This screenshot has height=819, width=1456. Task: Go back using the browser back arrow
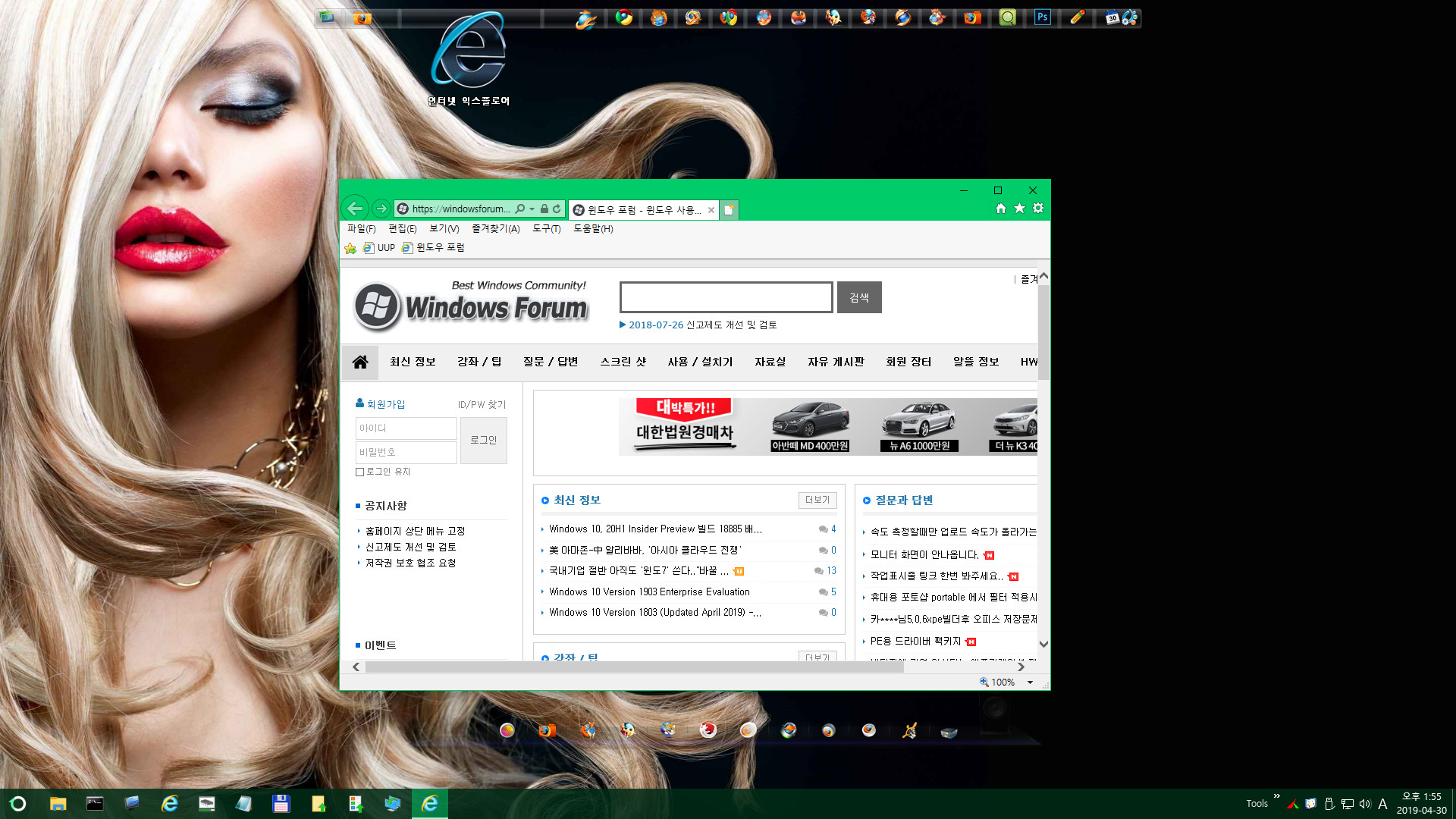click(x=354, y=208)
